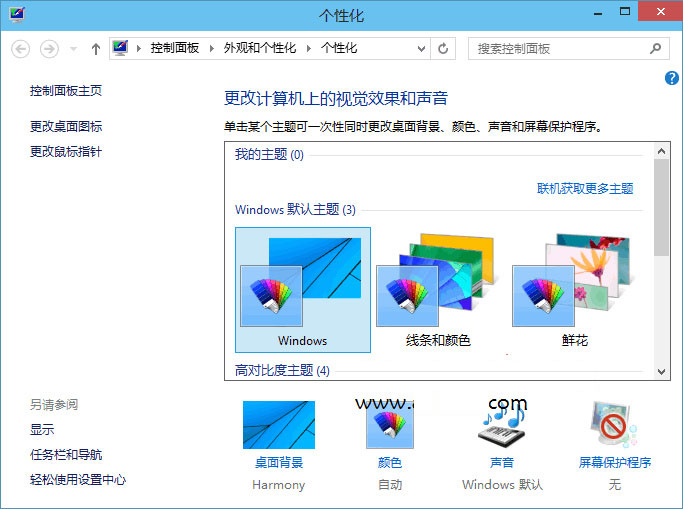This screenshot has height=509, width=683.
Task: Select the 线条和颜色 theme
Action: pyautogui.click(x=438, y=289)
